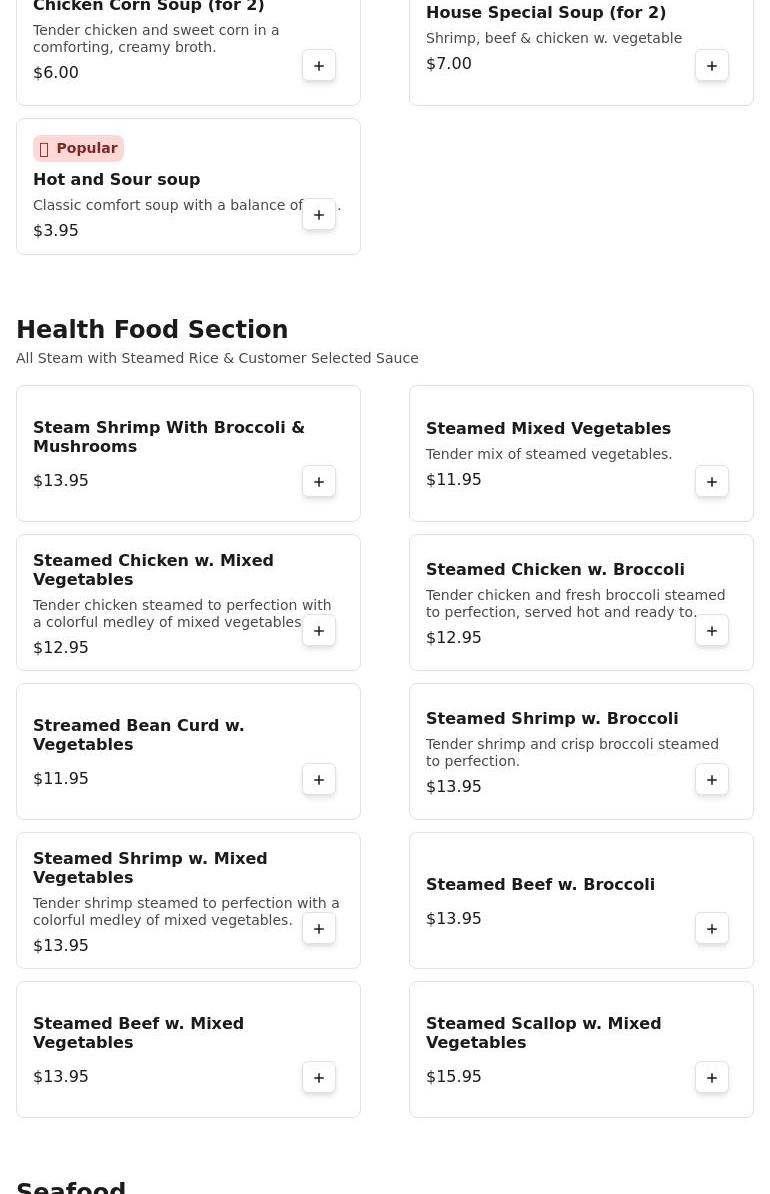Add Steamed Chicken w. Broccoli to order
Viewport: 770px width, 1194px height.
pos(712,631)
